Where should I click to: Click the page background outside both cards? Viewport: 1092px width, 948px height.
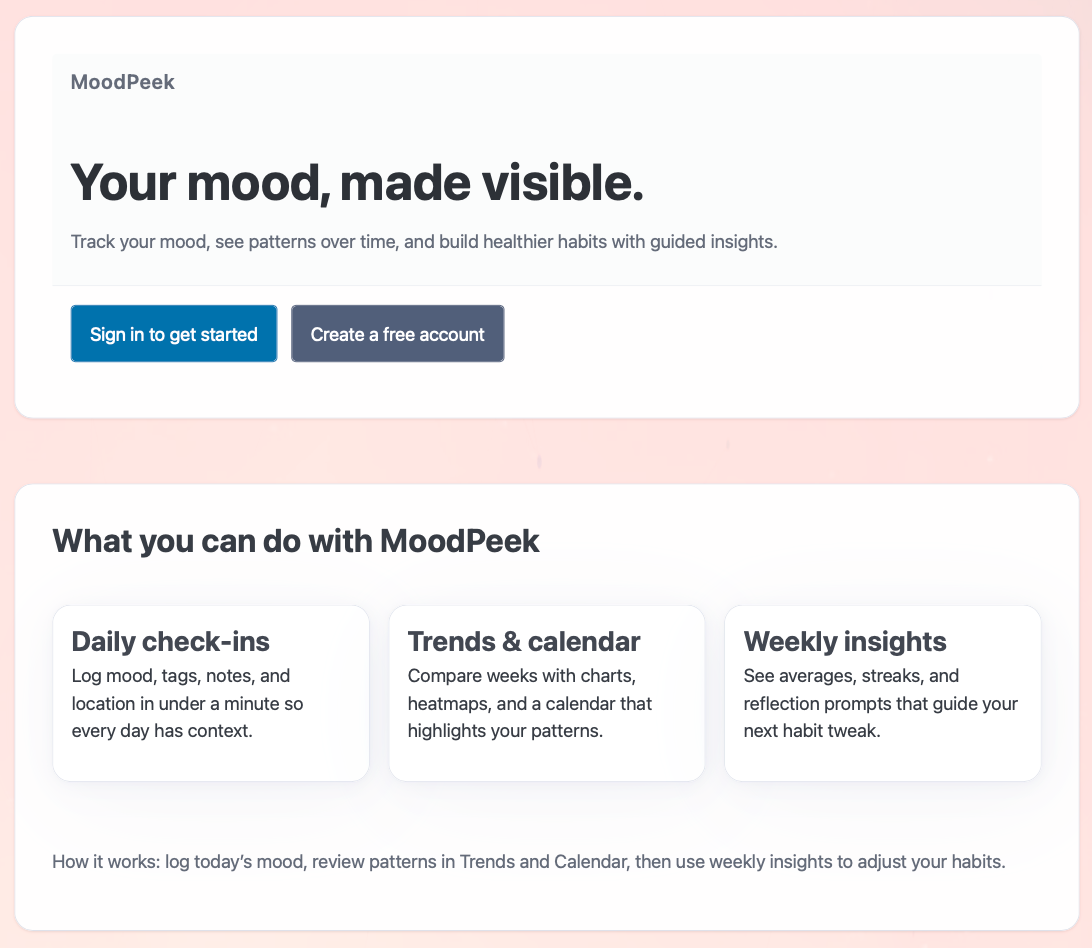(546, 452)
